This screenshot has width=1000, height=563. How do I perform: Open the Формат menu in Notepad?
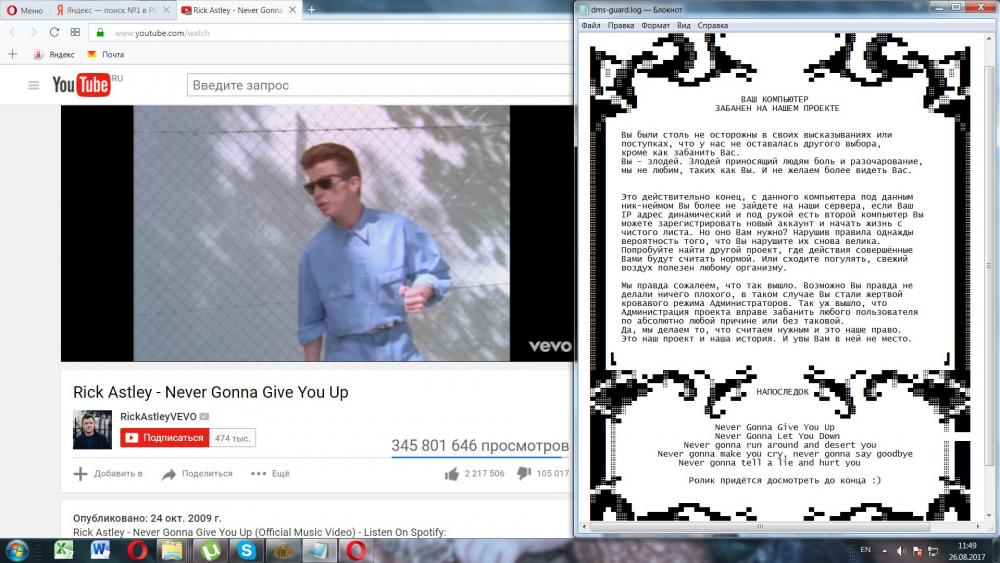(x=655, y=25)
